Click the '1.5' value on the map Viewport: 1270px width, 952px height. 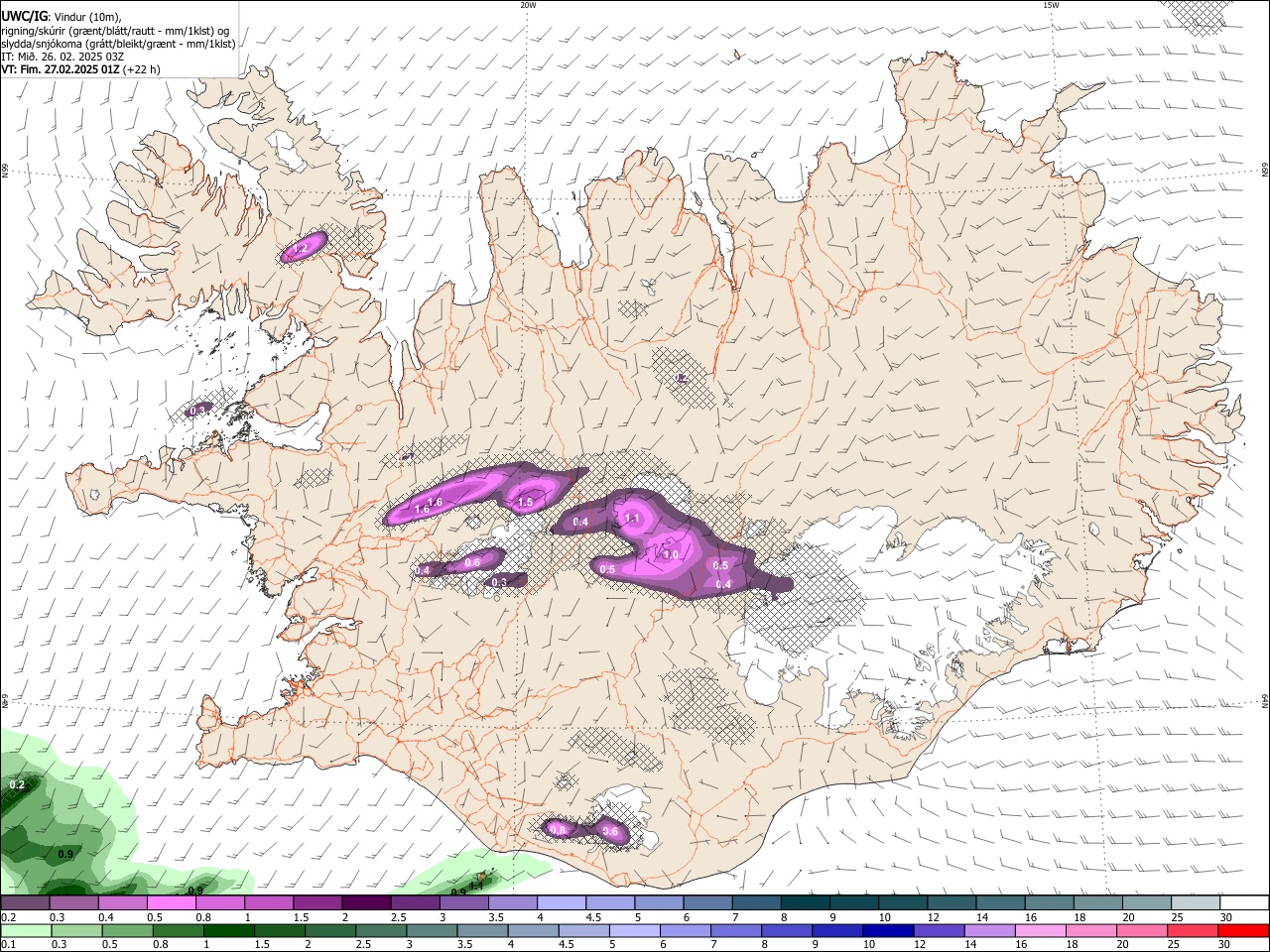[x=526, y=503]
